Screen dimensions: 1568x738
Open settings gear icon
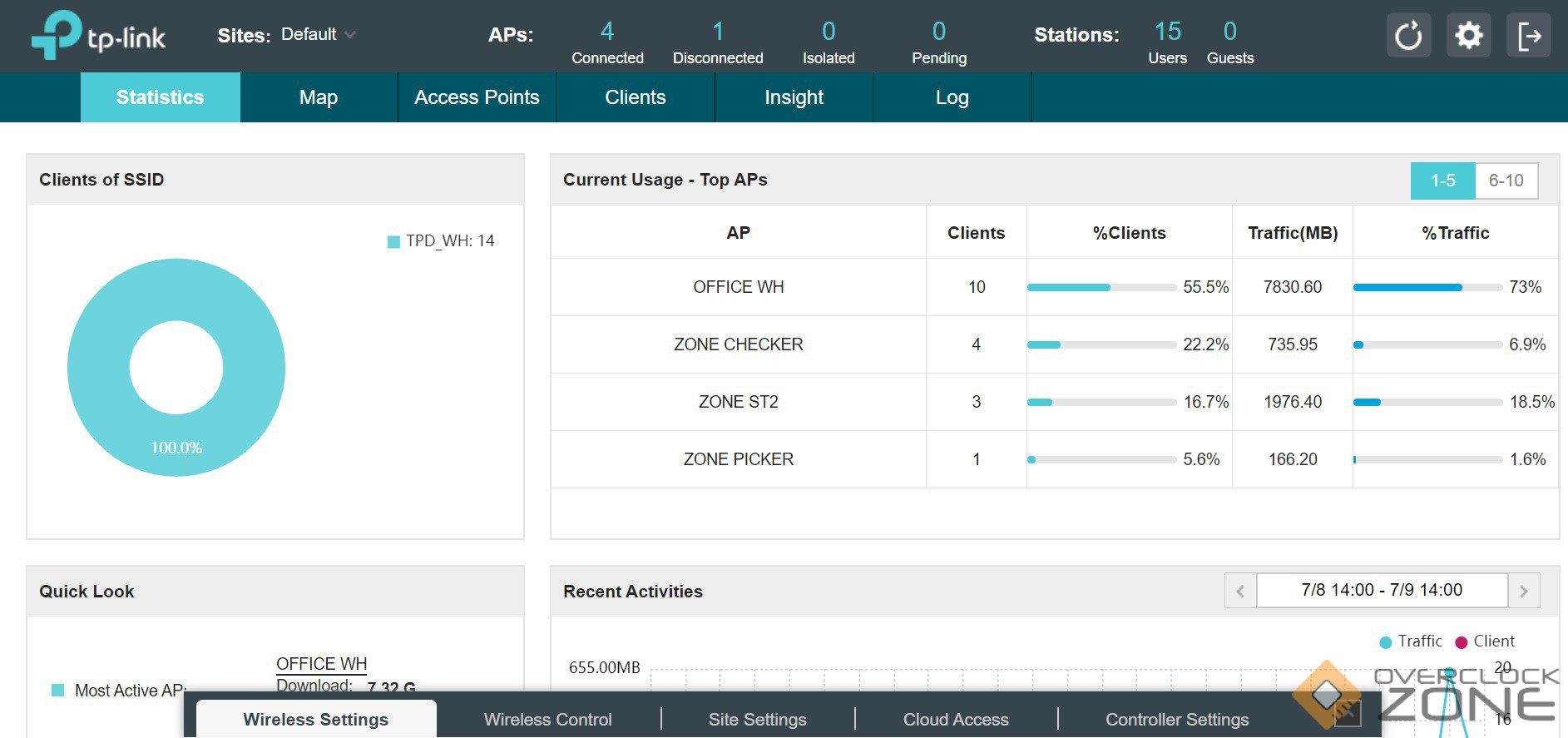pos(1468,35)
